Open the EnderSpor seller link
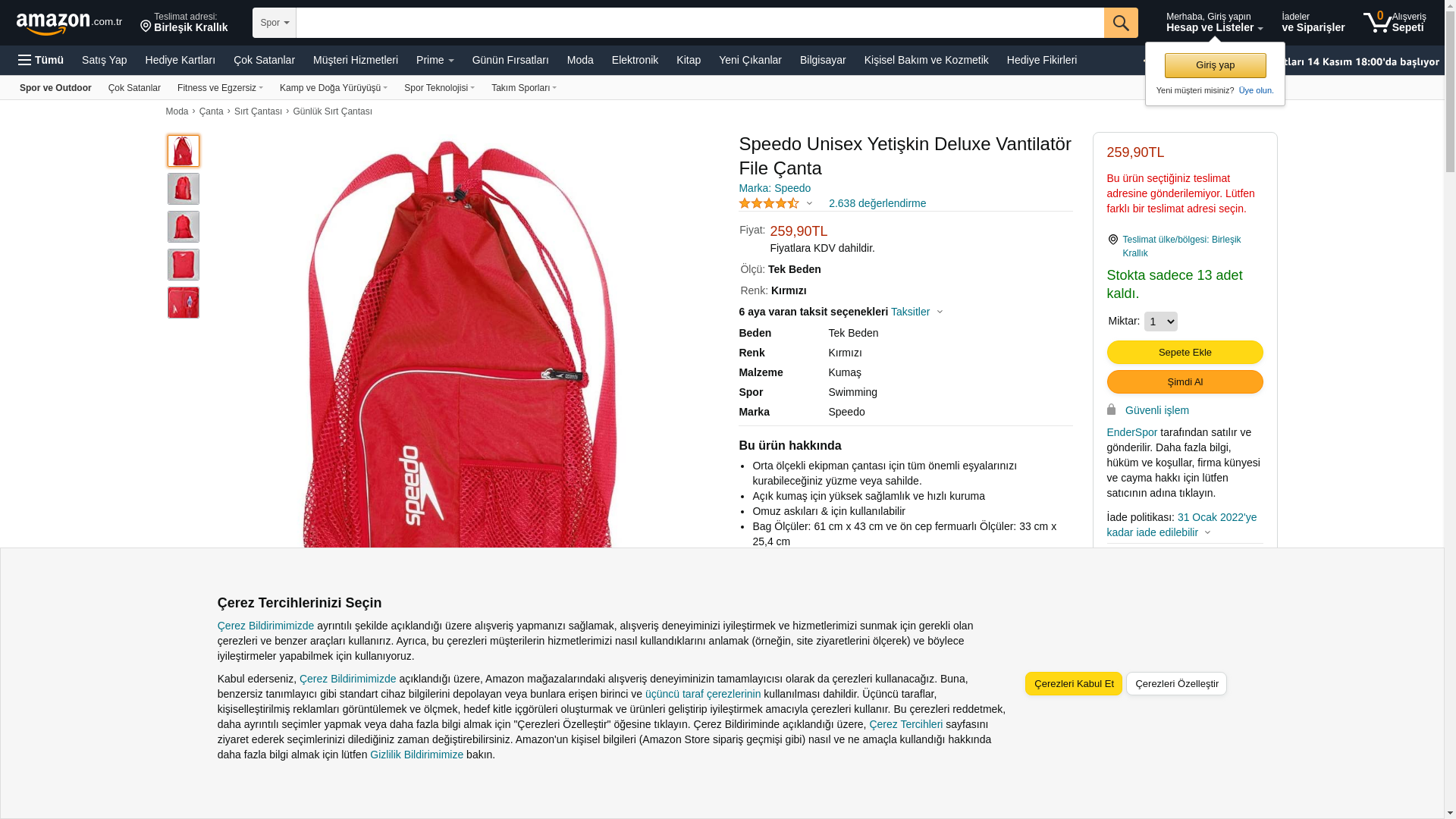This screenshot has height=819, width=1456. click(x=1131, y=432)
